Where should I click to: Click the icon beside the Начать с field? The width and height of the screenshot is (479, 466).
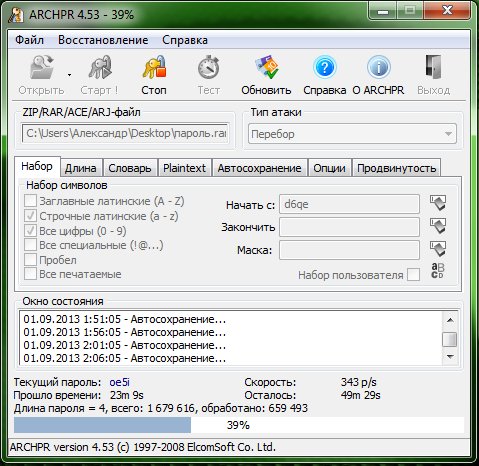[x=438, y=203]
